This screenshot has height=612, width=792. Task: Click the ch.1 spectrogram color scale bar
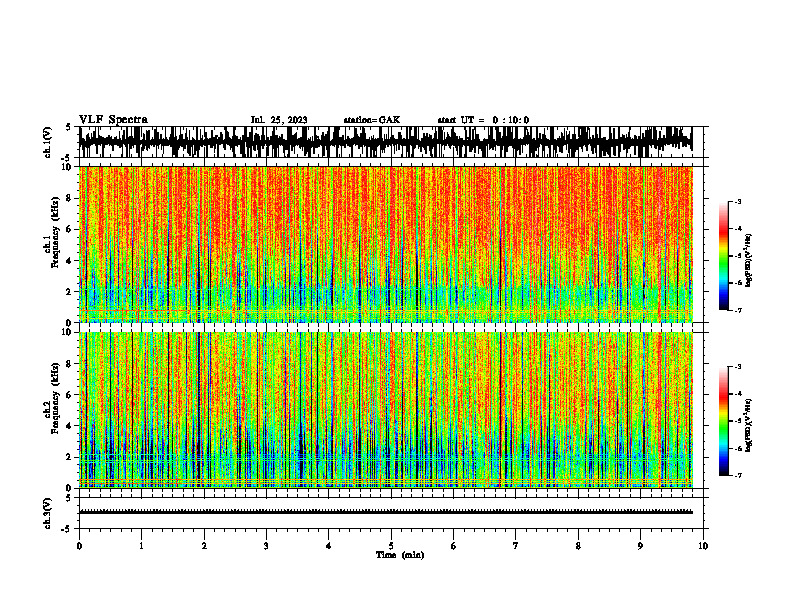point(724,256)
